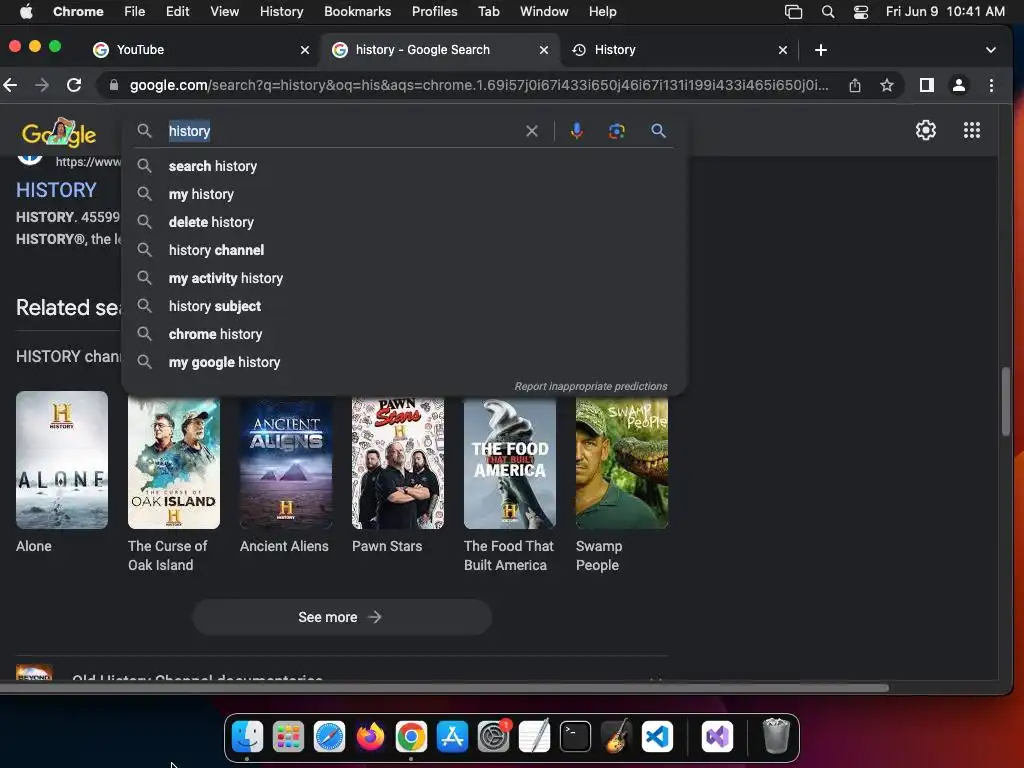Choose suggestion 'delete history'

[x=404, y=222]
